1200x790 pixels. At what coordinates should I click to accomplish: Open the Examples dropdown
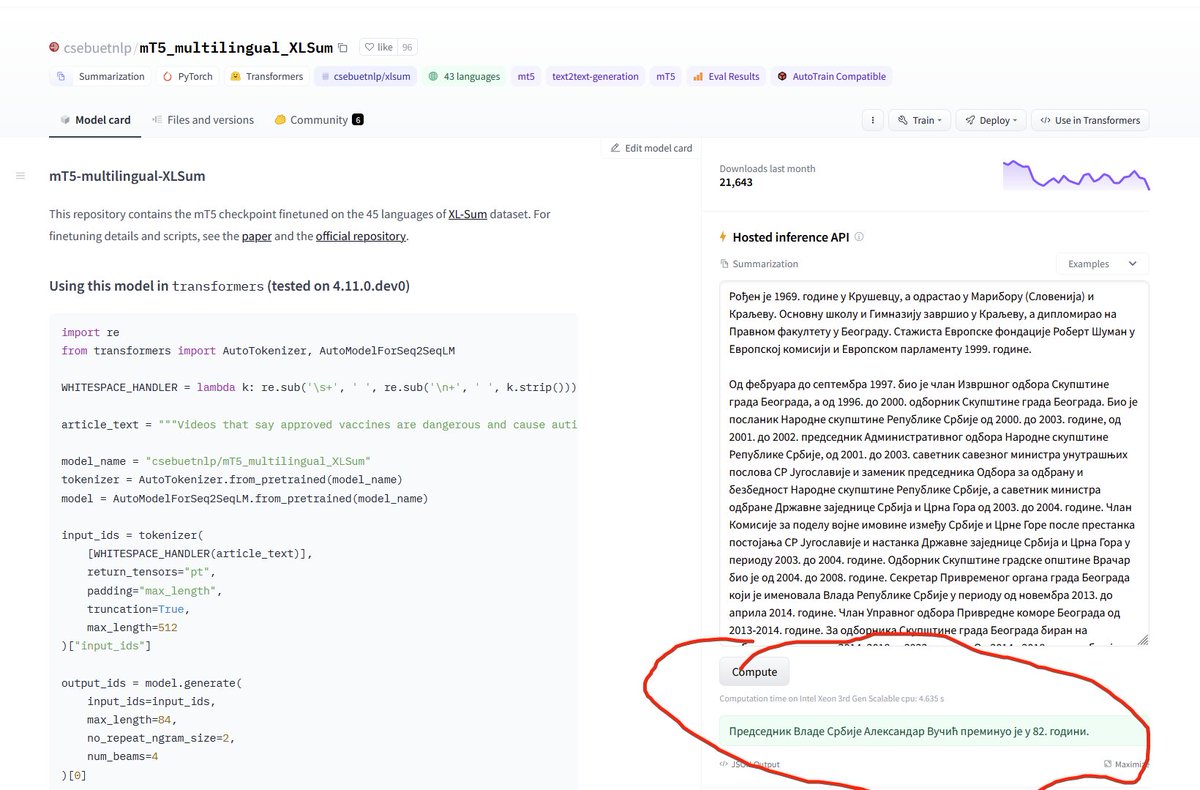[x=1102, y=264]
